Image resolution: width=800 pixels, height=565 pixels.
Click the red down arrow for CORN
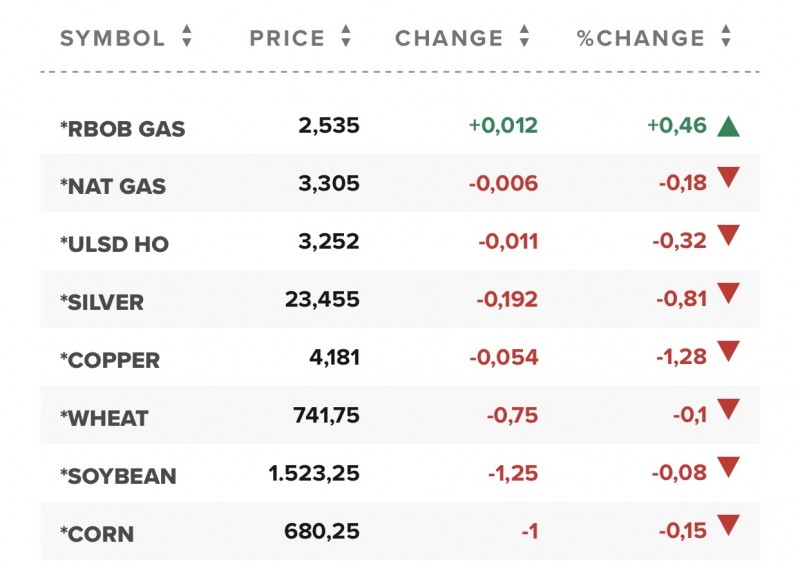click(728, 525)
